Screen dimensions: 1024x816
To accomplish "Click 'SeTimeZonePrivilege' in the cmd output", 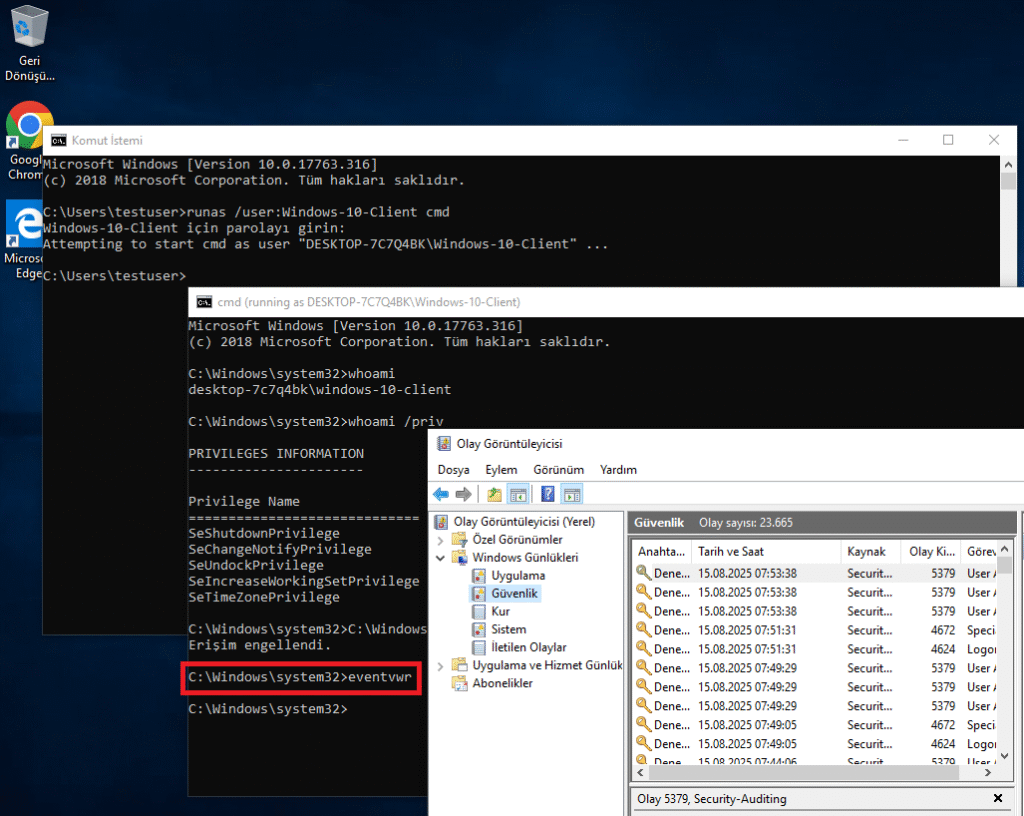I will [x=264, y=597].
